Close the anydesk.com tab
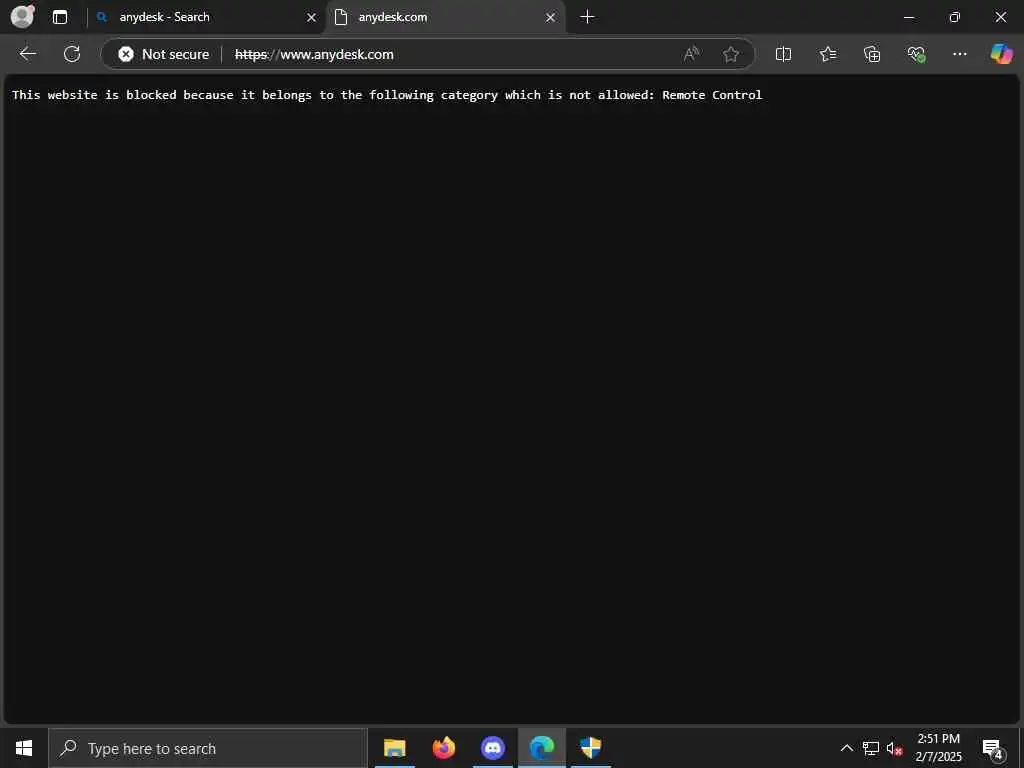1024x768 pixels. click(551, 18)
